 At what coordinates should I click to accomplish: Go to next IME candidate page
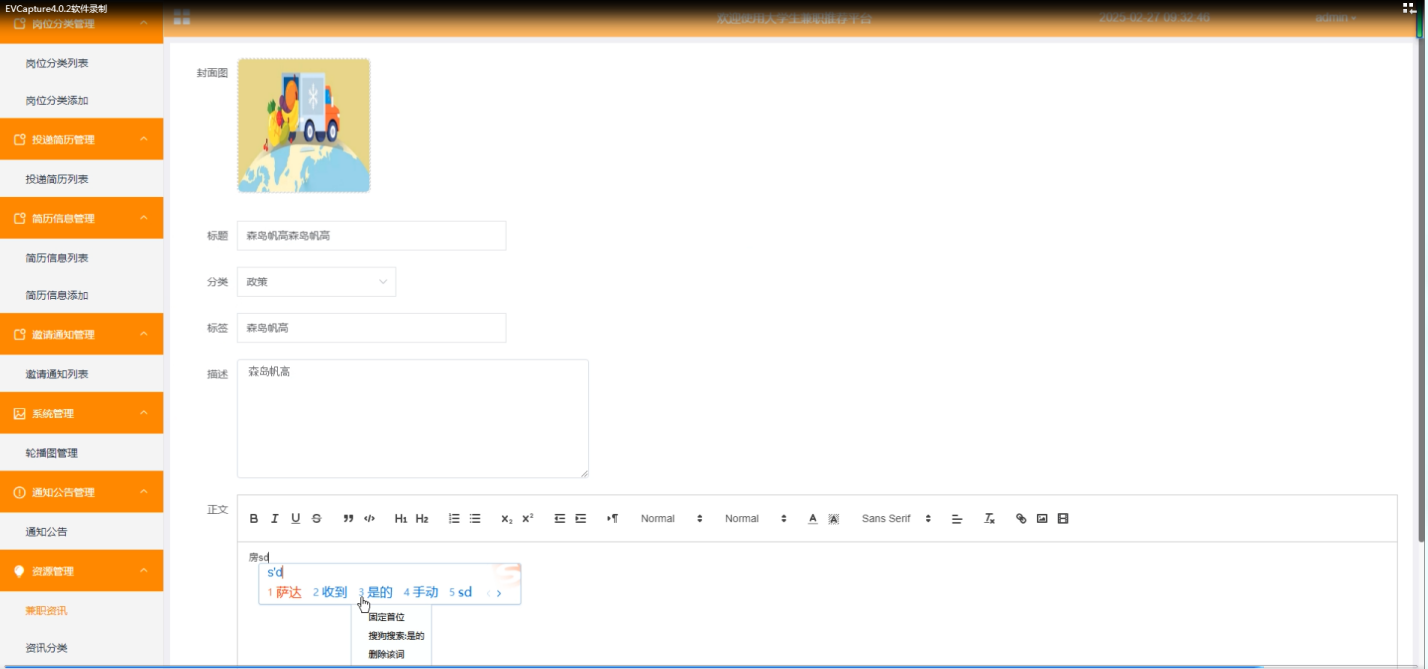(x=499, y=593)
